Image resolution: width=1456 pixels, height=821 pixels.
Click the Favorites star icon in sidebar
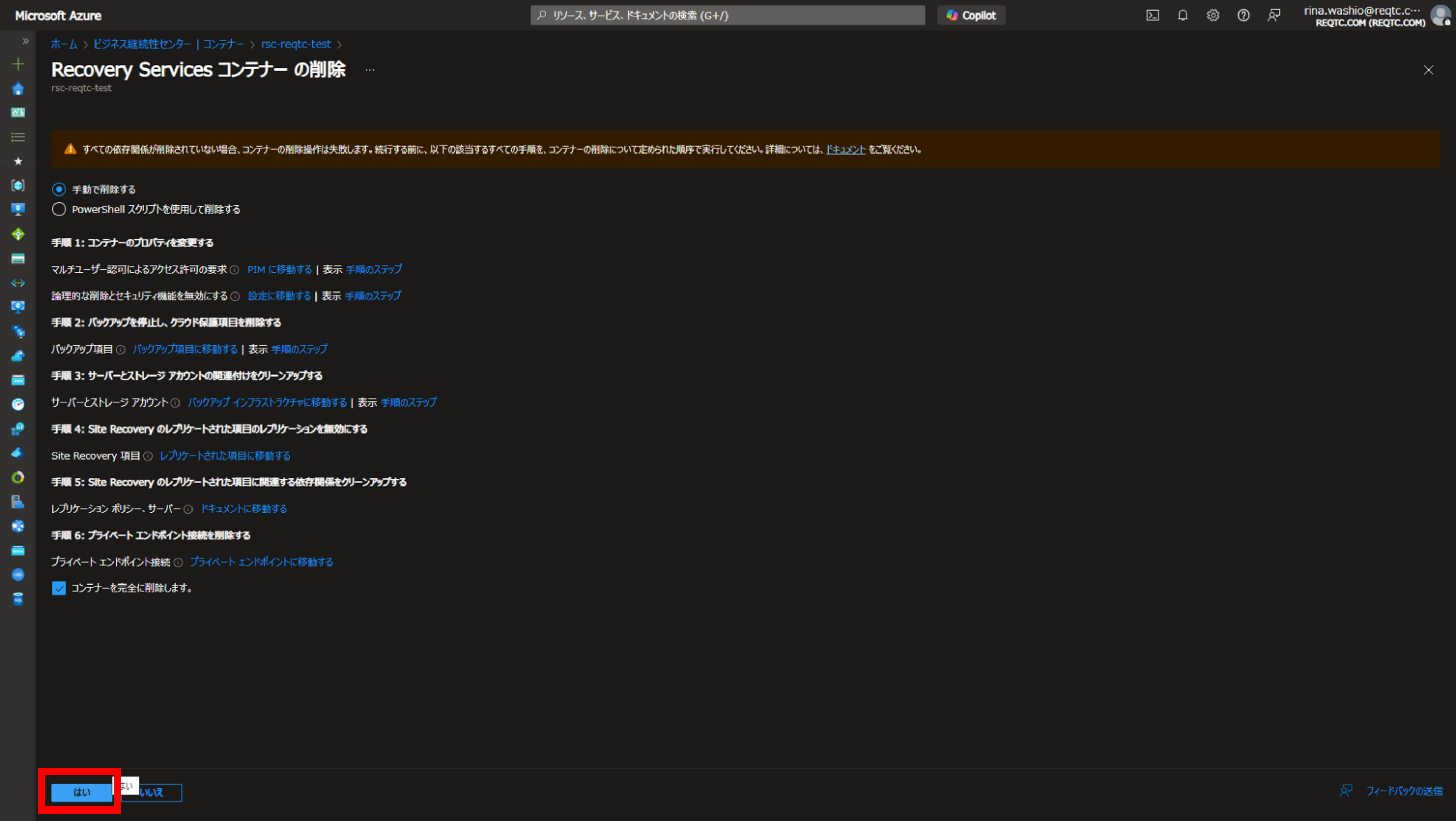click(18, 162)
